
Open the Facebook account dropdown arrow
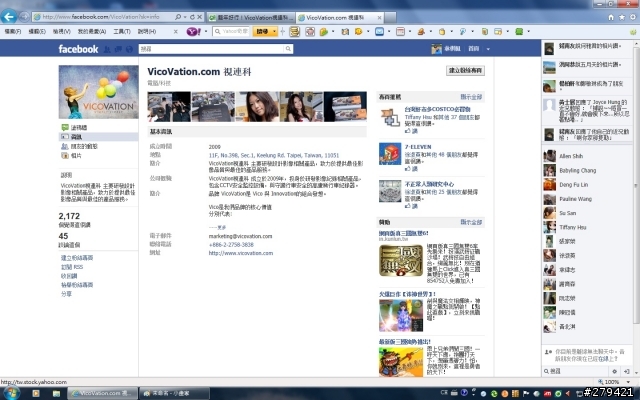(488, 49)
